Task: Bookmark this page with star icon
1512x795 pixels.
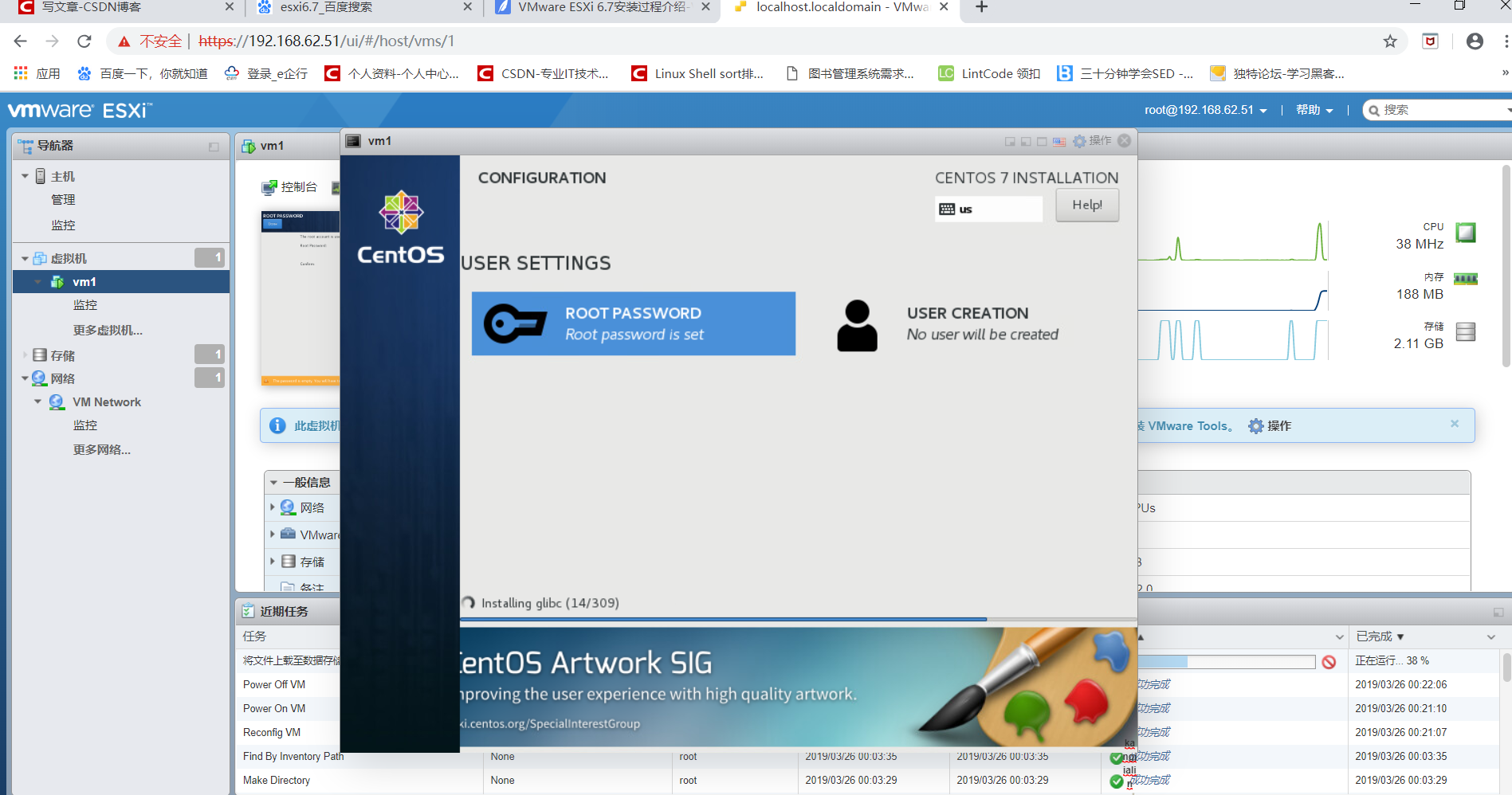Action: (1390, 41)
